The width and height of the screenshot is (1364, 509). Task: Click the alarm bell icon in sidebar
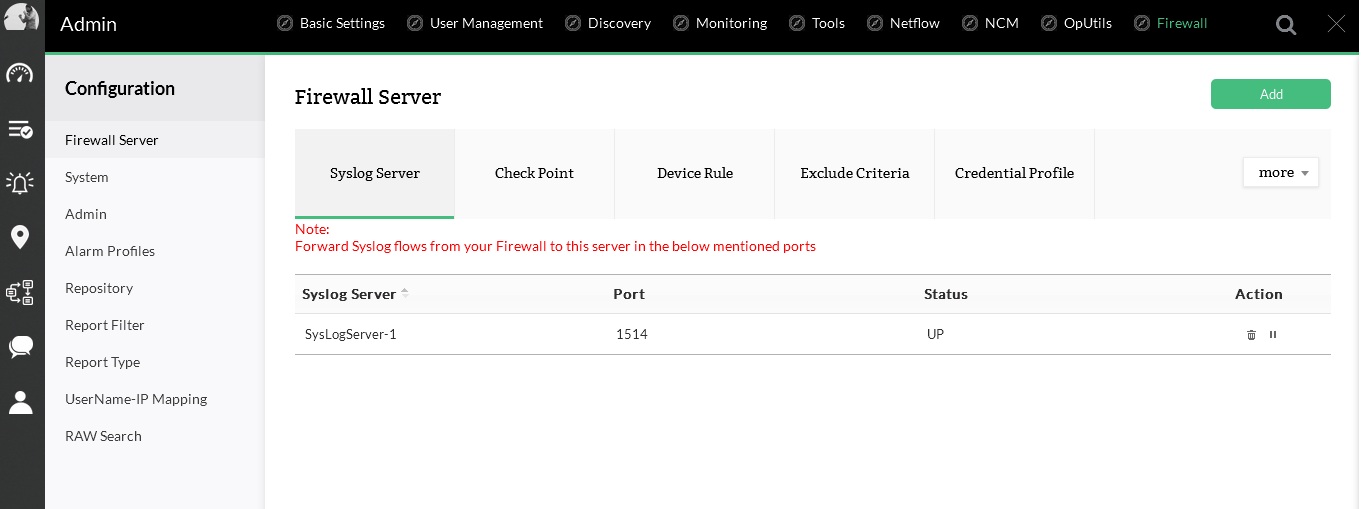20,182
